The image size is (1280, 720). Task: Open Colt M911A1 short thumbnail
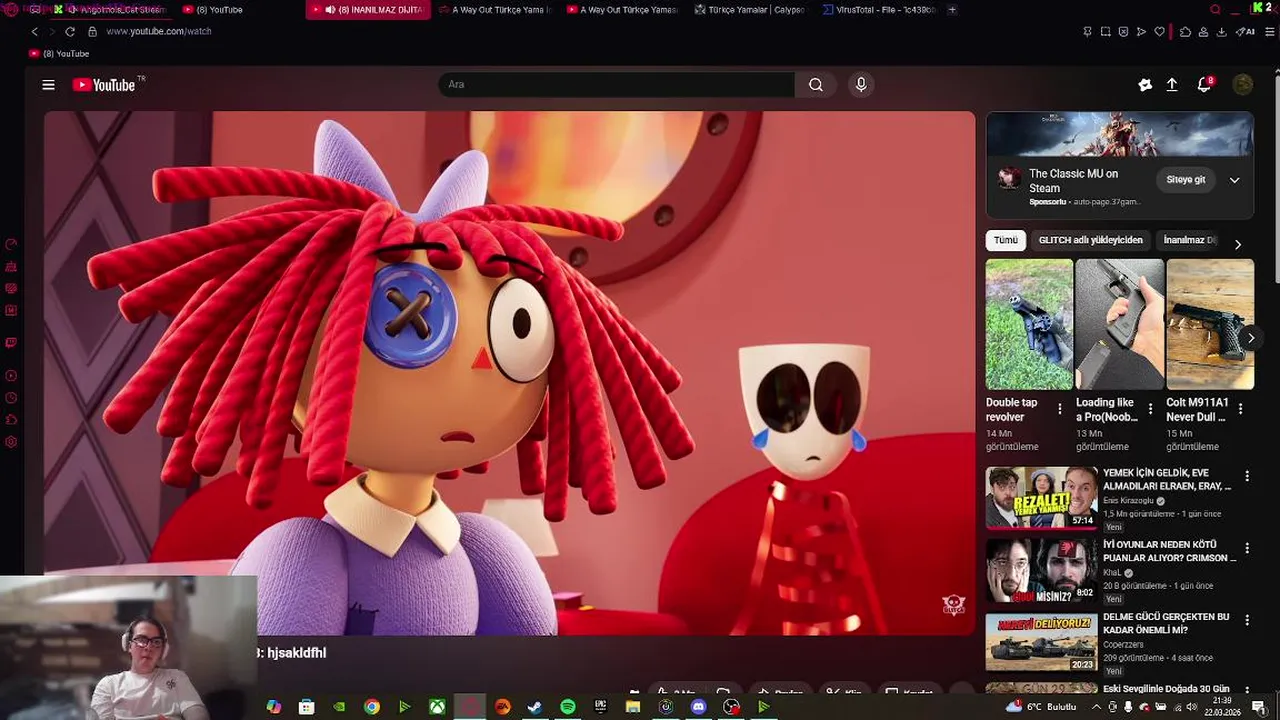click(x=1210, y=324)
